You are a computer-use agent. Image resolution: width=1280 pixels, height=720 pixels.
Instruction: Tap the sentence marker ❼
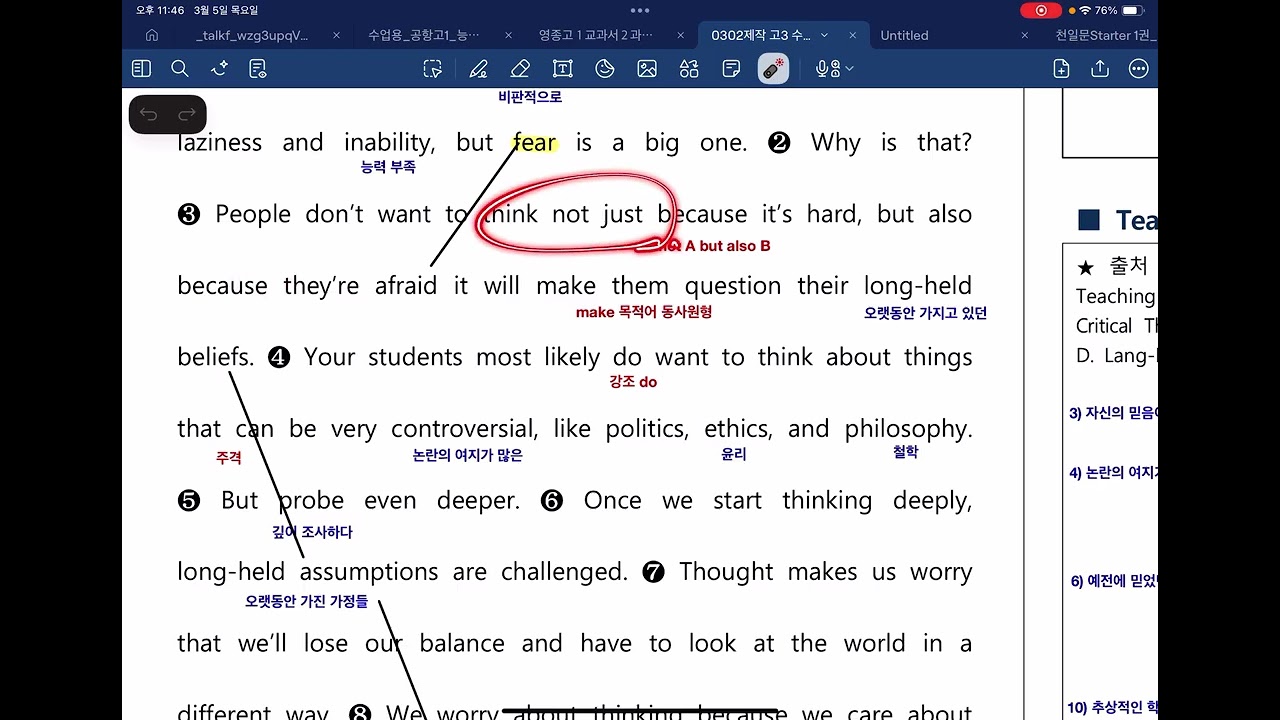click(653, 573)
